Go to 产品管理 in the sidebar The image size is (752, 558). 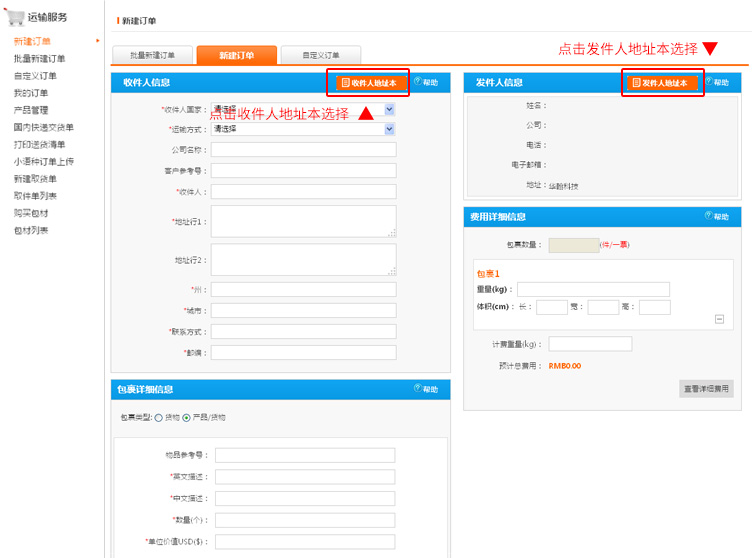pyautogui.click(x=31, y=110)
